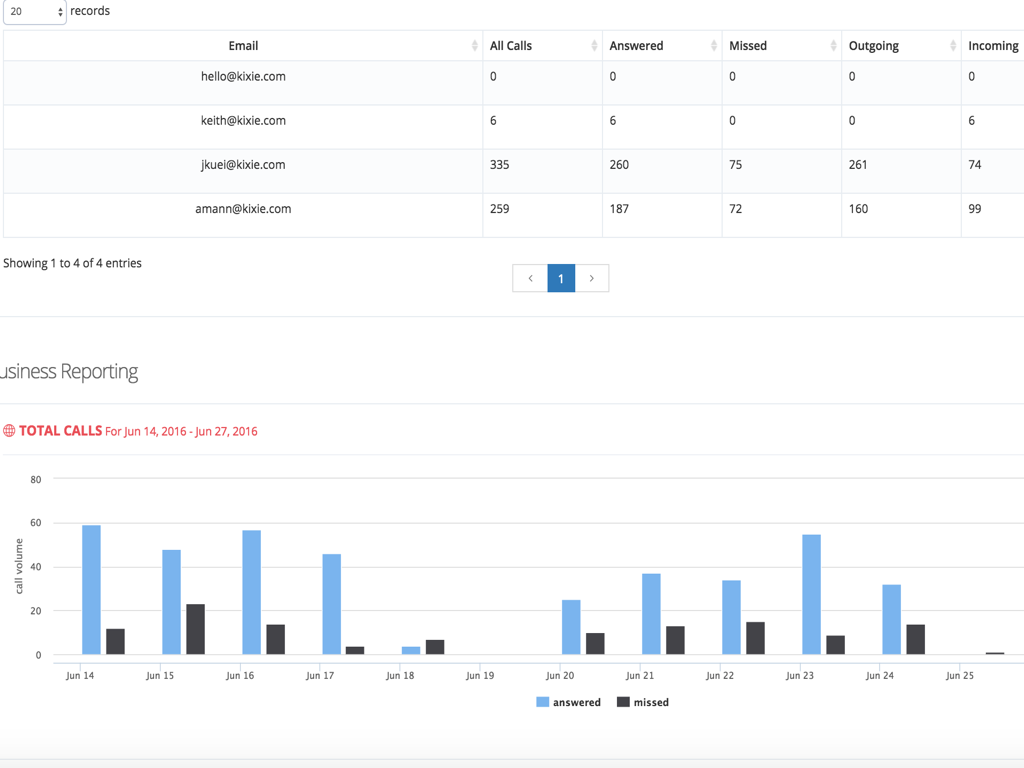Click the globe icon beside Total Calls
1024x768 pixels.
point(9,431)
